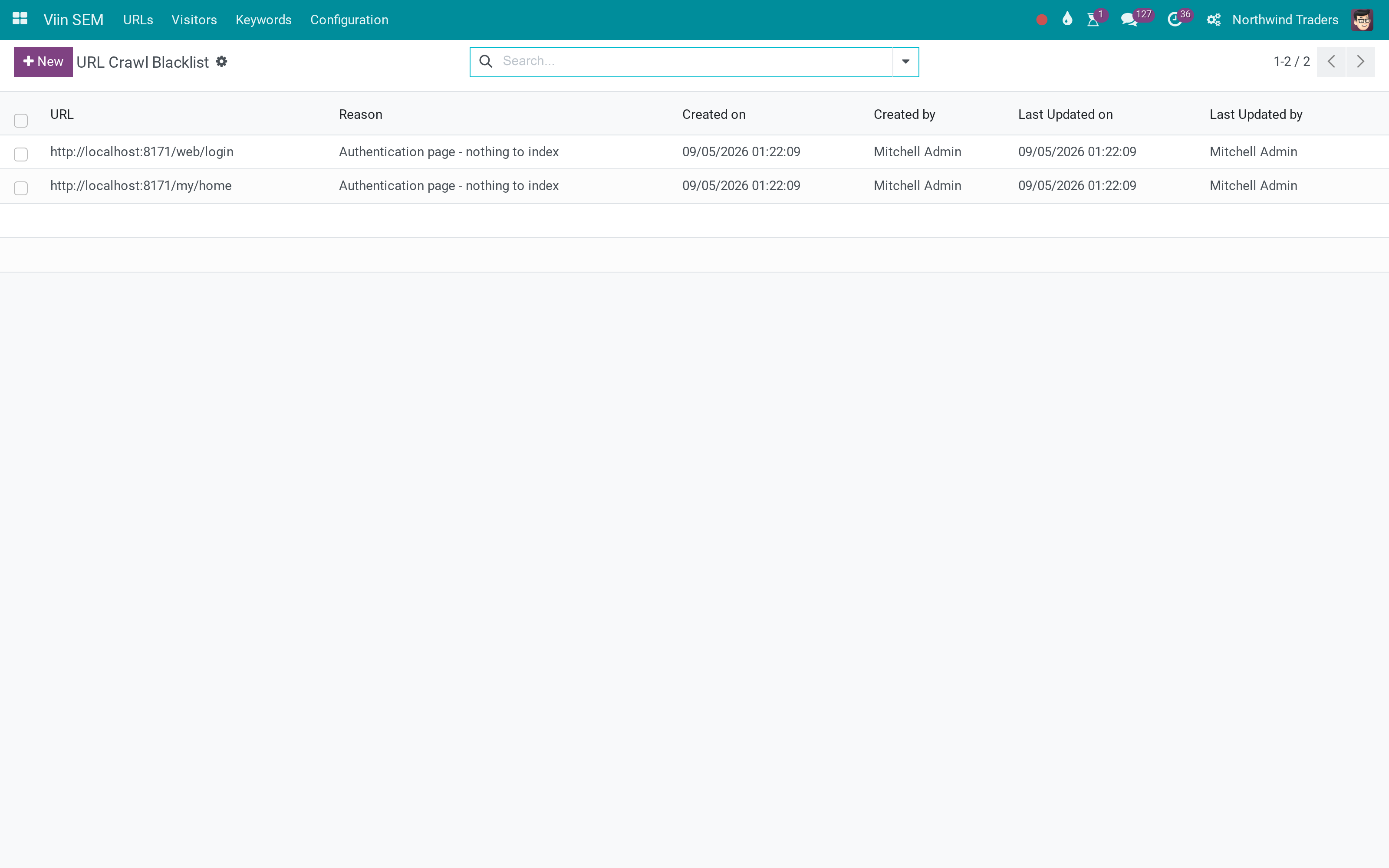
Task: Open the URLs menu
Action: pos(138,20)
